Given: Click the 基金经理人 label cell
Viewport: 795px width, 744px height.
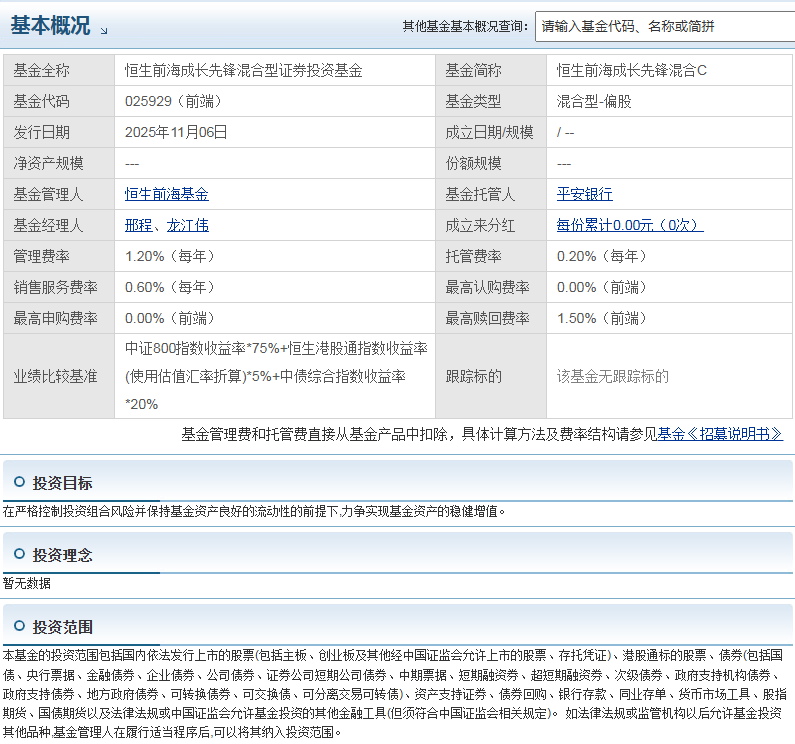Looking at the screenshot, I should [x=59, y=225].
